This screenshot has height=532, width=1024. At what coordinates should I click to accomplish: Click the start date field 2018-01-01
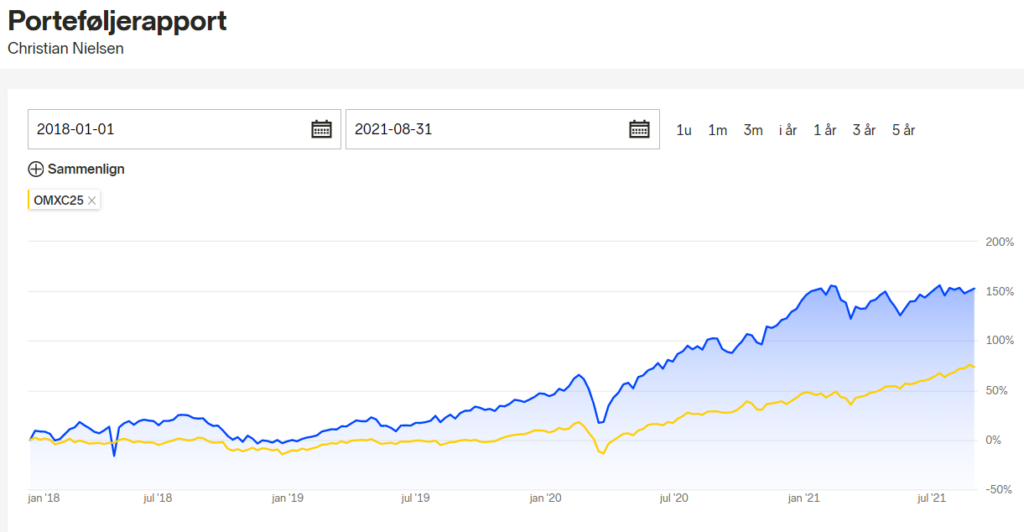(184, 129)
